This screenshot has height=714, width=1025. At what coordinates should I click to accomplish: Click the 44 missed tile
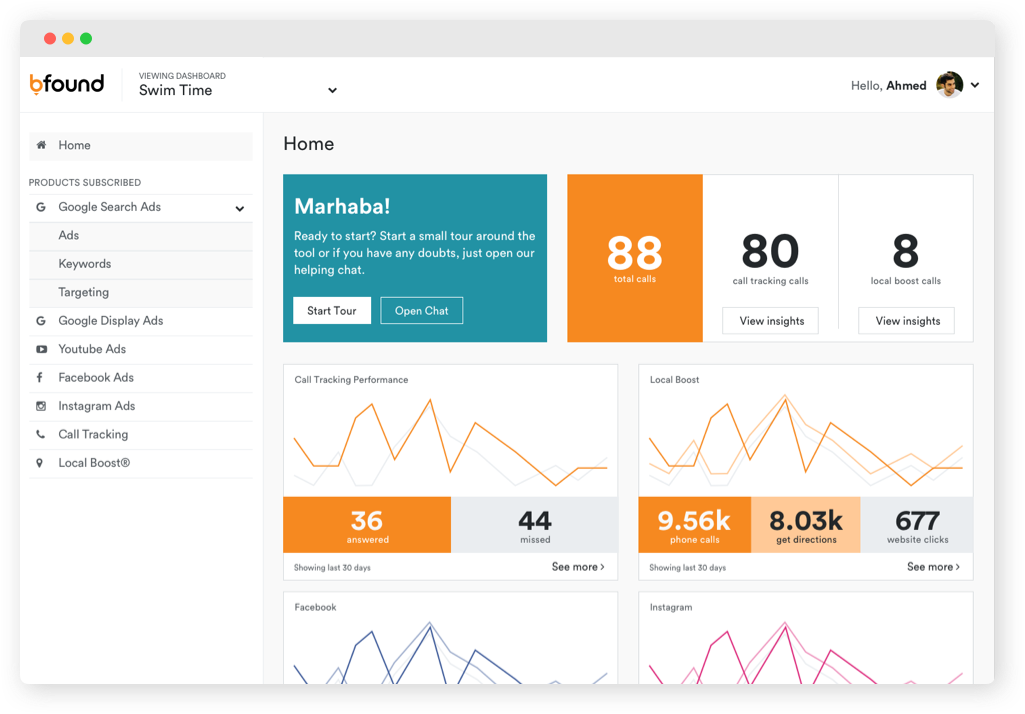pos(535,525)
